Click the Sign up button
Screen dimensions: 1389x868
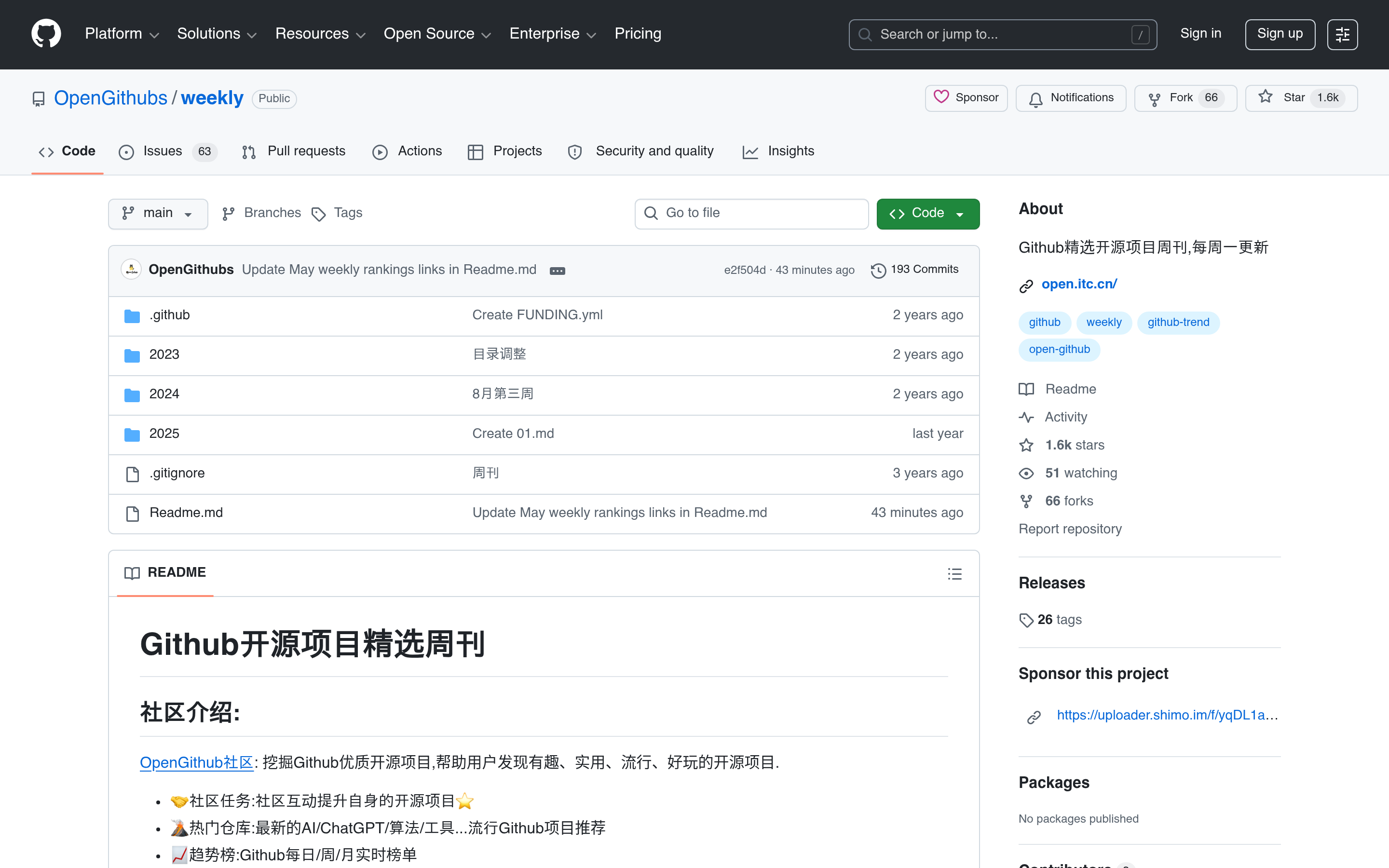click(1280, 34)
